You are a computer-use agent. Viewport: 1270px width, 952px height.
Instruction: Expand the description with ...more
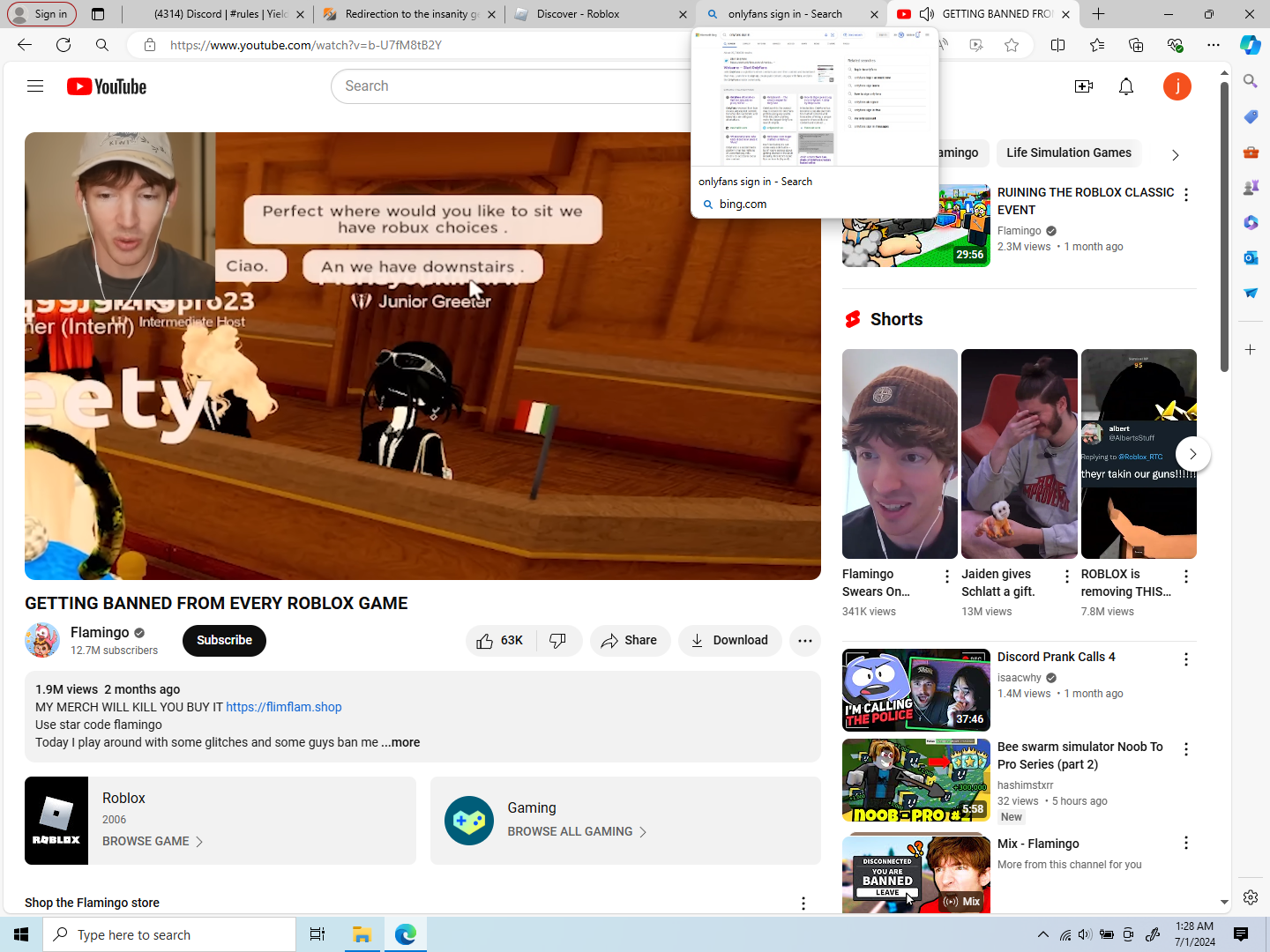pos(400,742)
